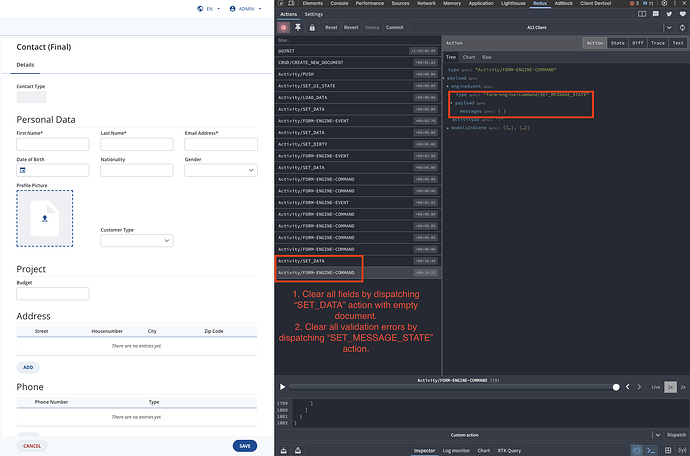
Task: Click the ADMIN user avatar icon
Action: pos(232,9)
